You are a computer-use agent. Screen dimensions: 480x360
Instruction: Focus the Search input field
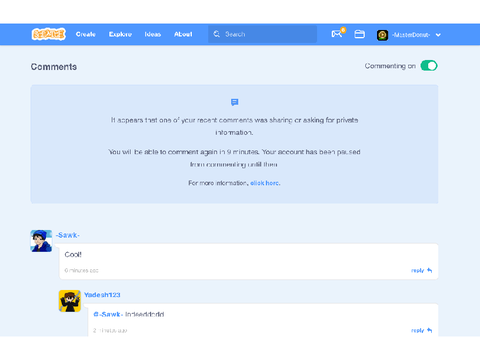click(x=262, y=34)
